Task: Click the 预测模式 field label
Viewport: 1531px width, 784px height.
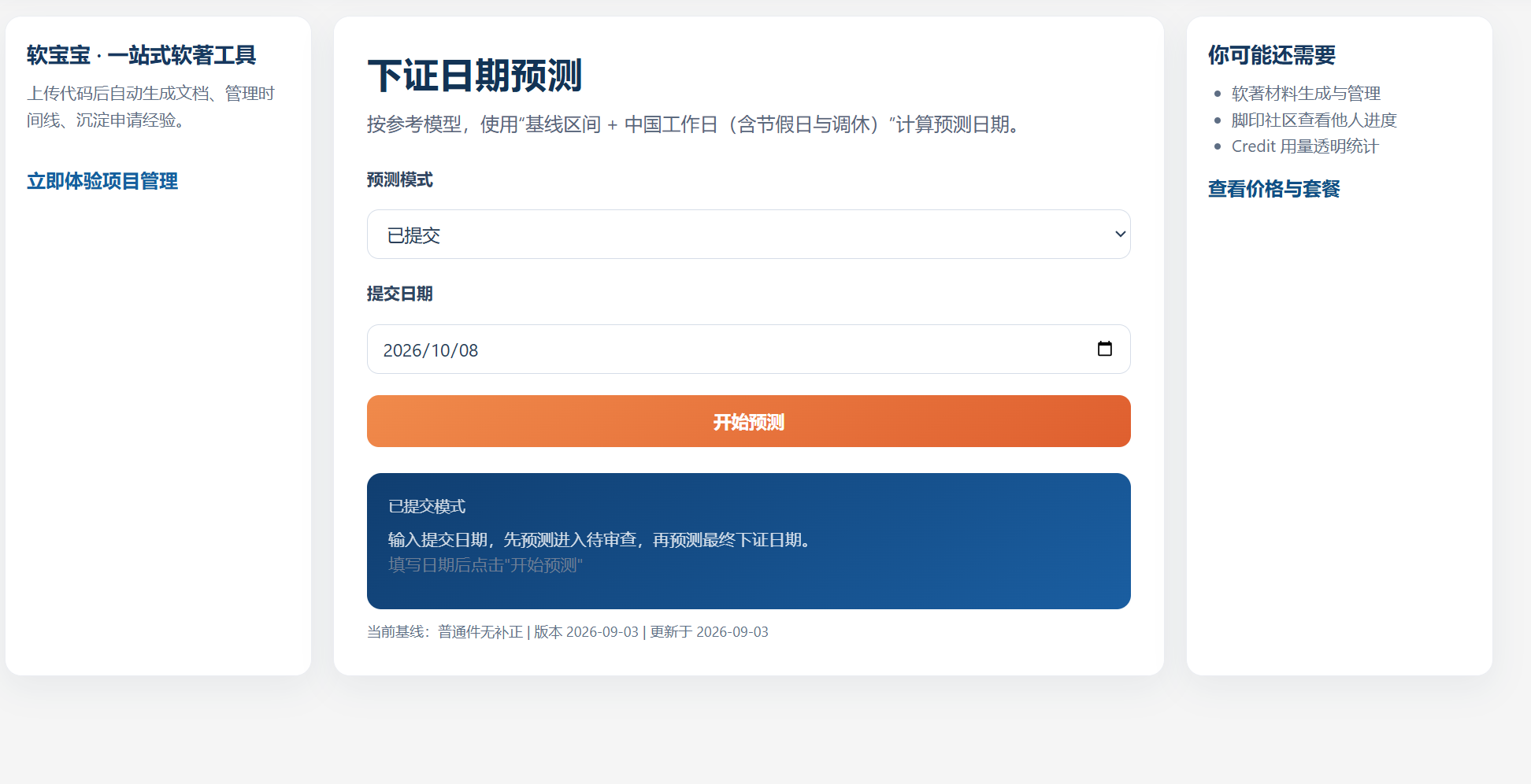Action: coord(399,180)
